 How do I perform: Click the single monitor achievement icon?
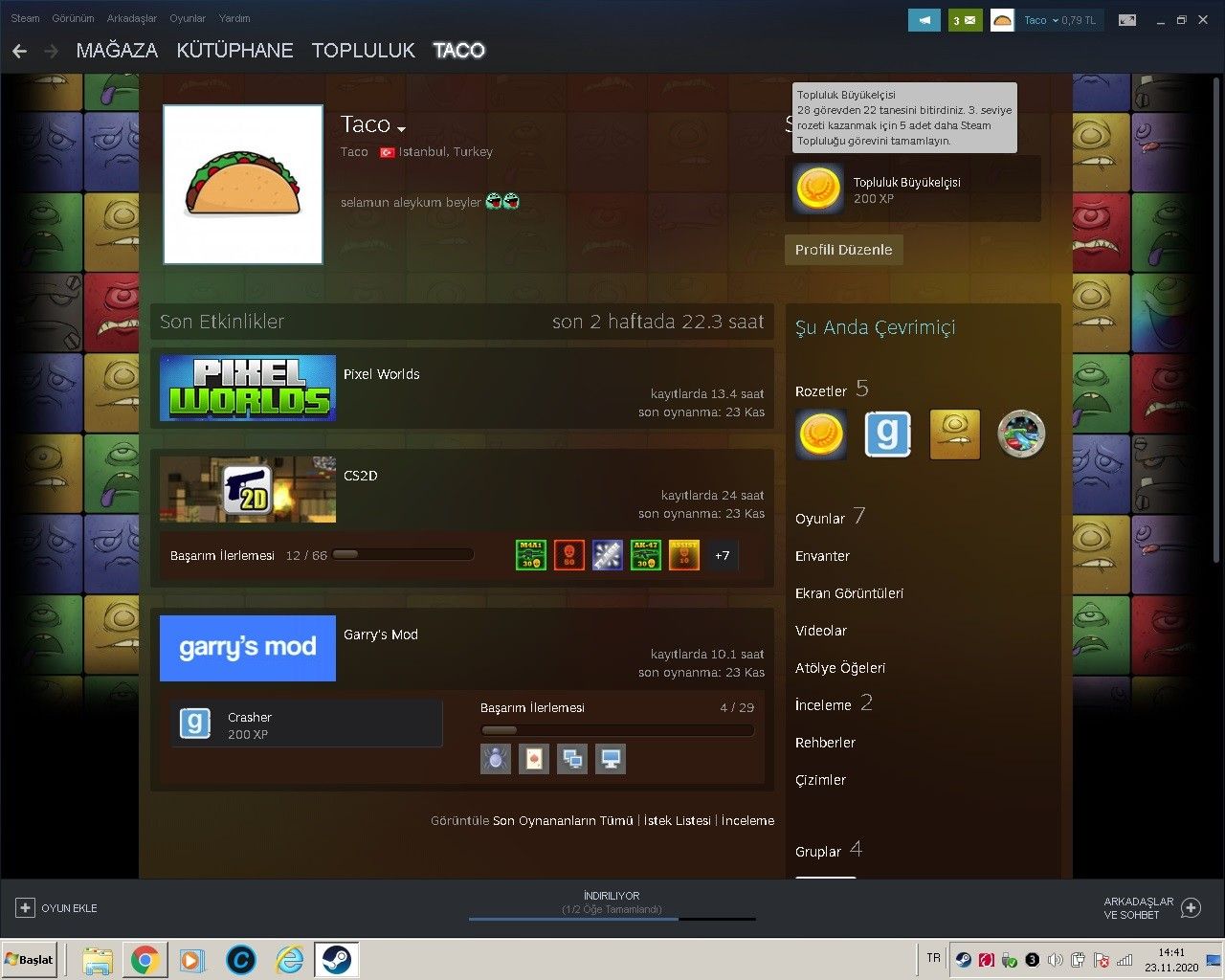click(611, 760)
